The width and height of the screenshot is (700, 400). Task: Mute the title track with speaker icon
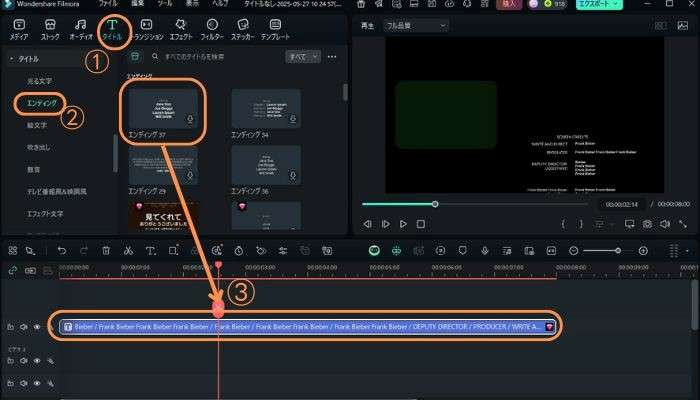coord(24,327)
